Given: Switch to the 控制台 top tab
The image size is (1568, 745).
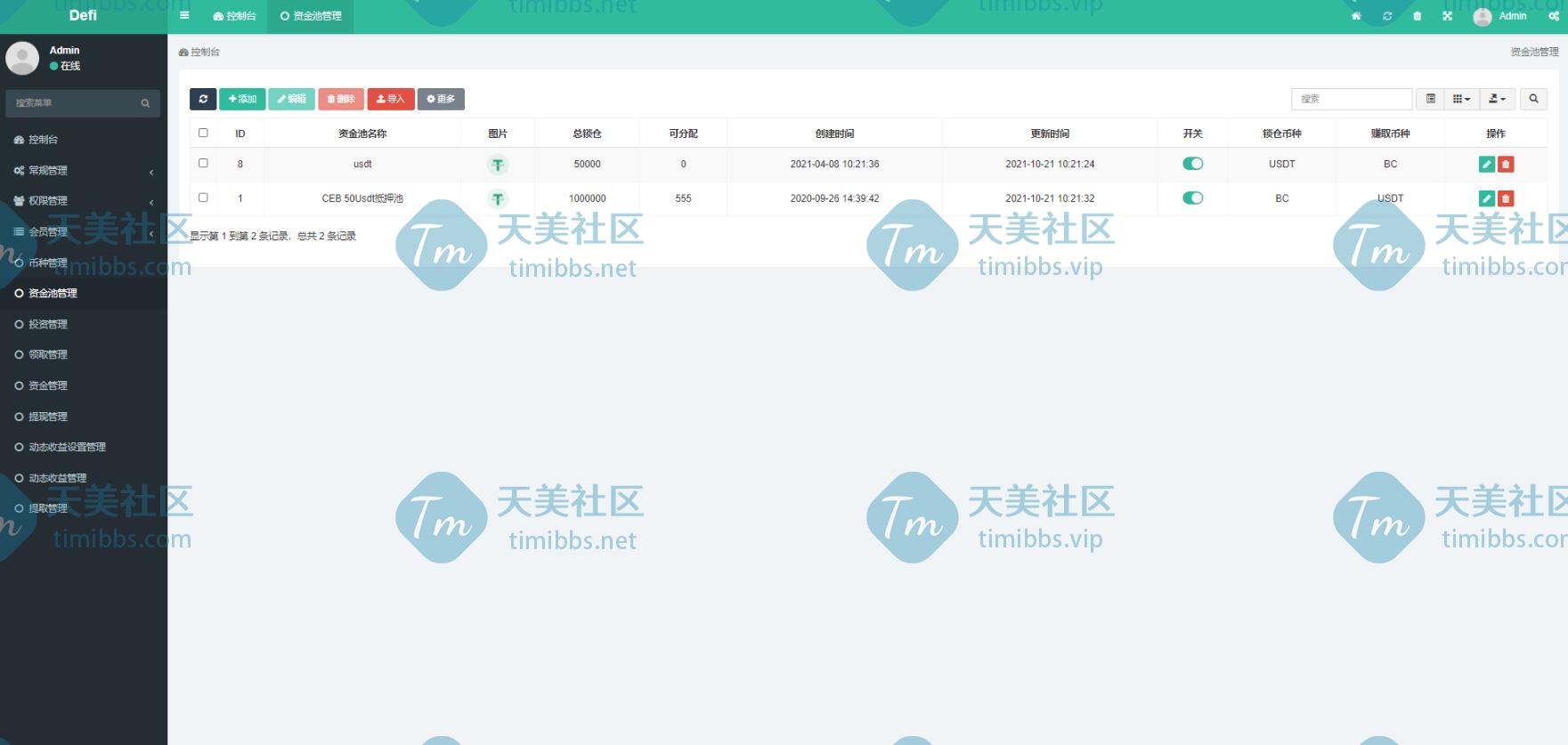Looking at the screenshot, I should click(x=234, y=16).
